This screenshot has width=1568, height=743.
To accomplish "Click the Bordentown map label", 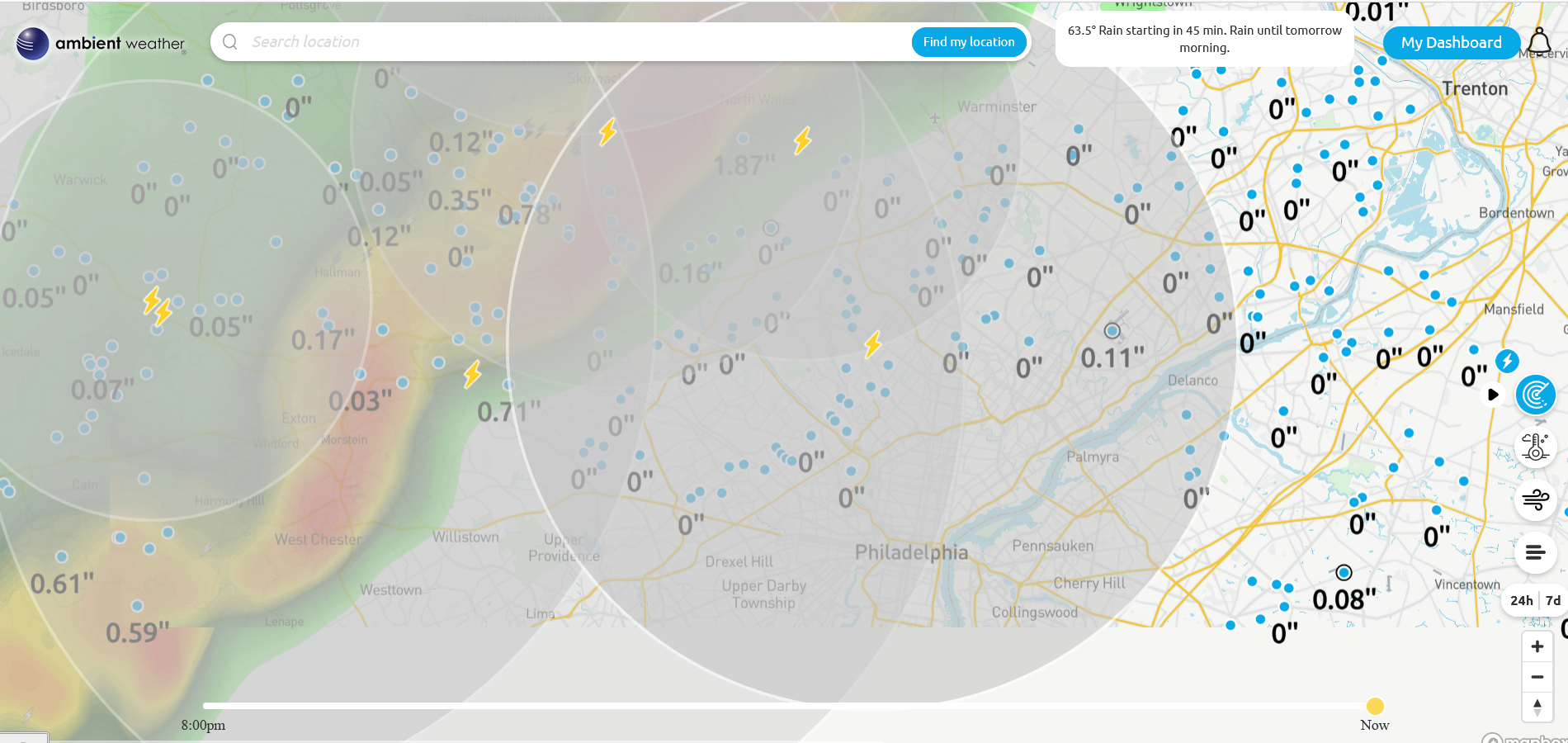I will [x=1517, y=213].
